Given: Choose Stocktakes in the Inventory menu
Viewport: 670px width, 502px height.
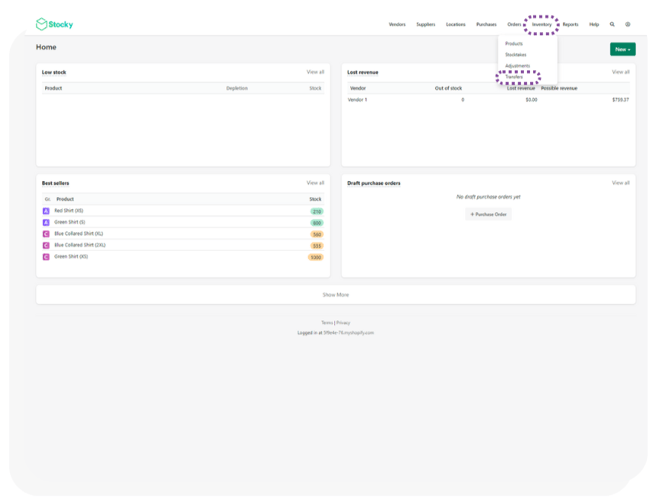Looking at the screenshot, I should [516, 55].
